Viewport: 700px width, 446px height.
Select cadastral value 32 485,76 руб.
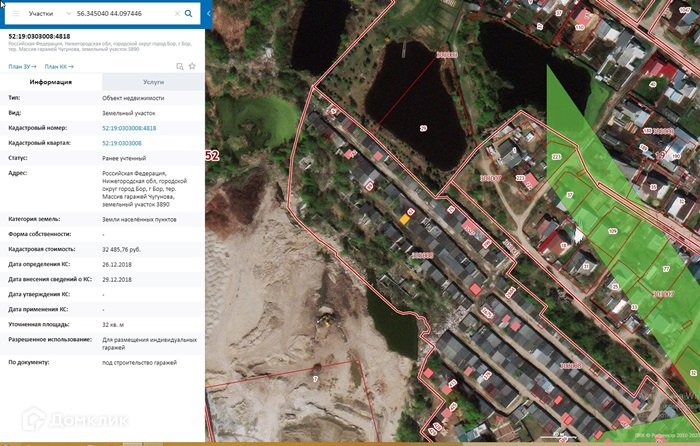pyautogui.click(x=121, y=249)
